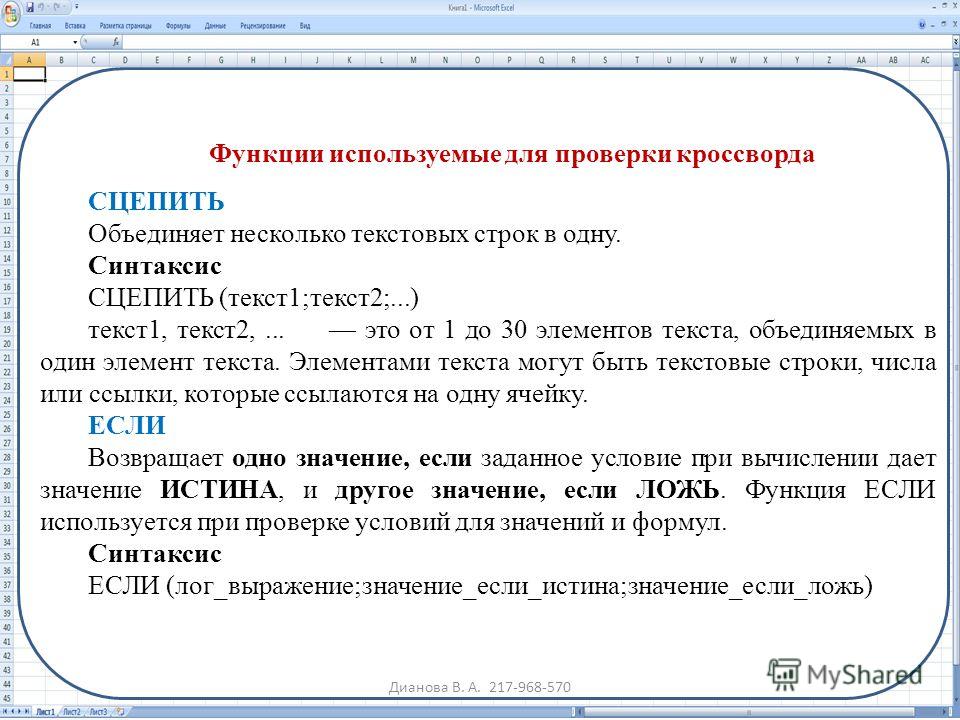
Task: Select row 1 header
Action: (x=6, y=74)
